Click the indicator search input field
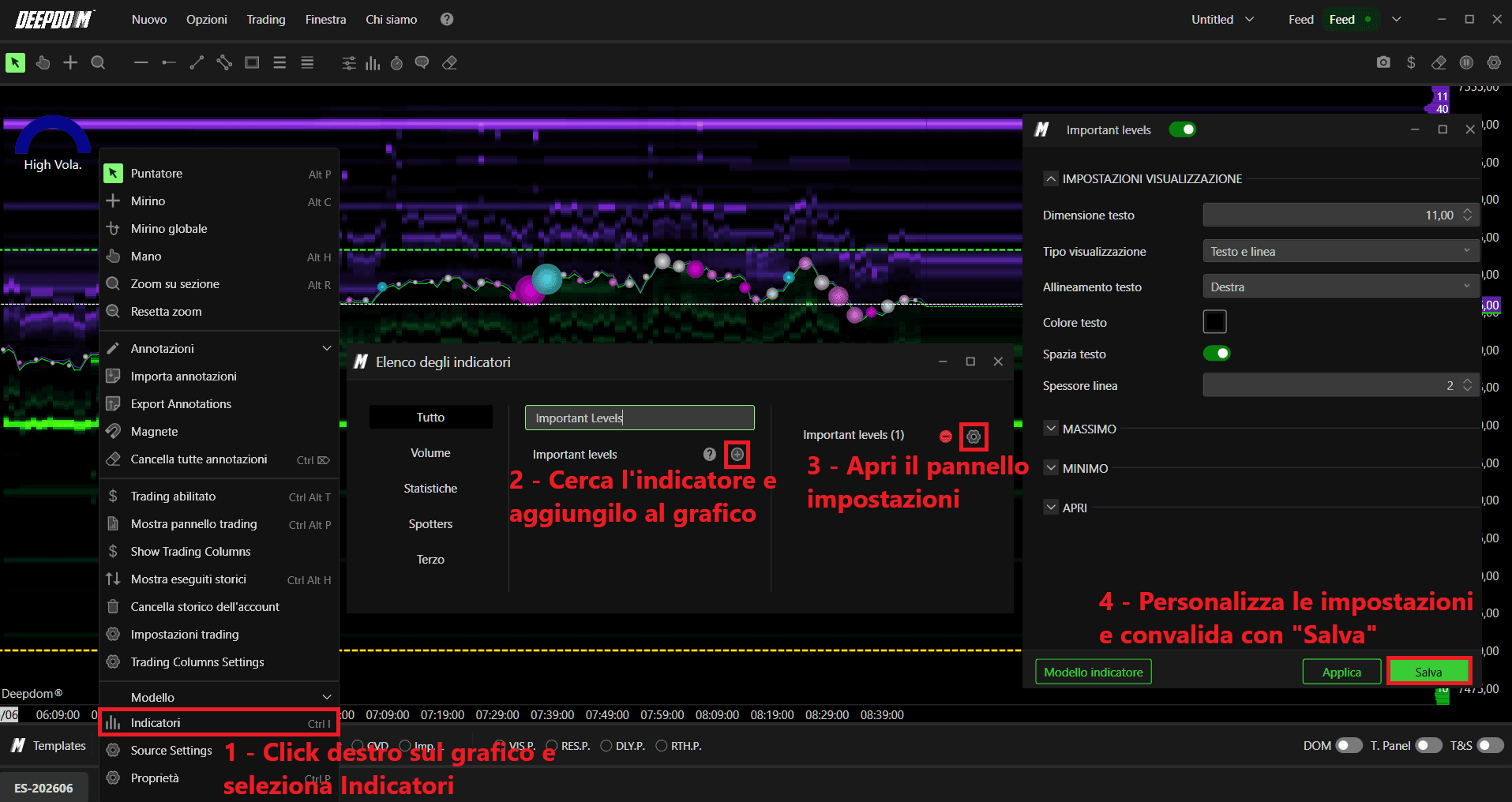 point(640,418)
